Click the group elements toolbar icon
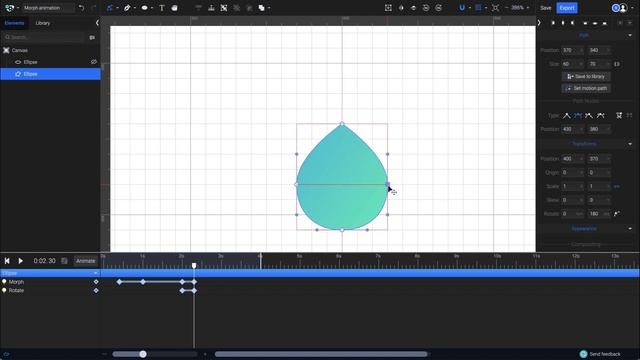Image resolution: width=640 pixels, height=360 pixels. coord(224,8)
